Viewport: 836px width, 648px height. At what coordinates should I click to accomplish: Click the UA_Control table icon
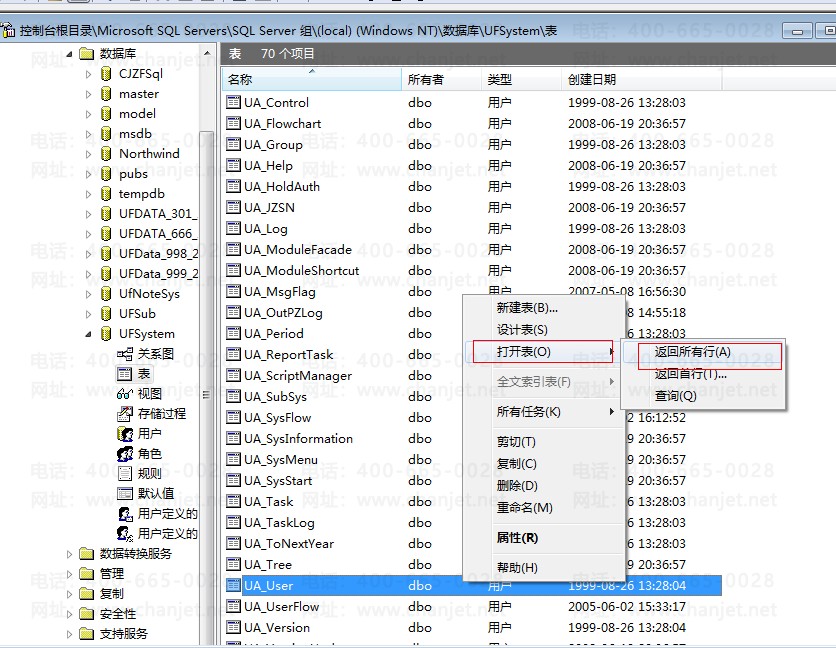click(233, 102)
